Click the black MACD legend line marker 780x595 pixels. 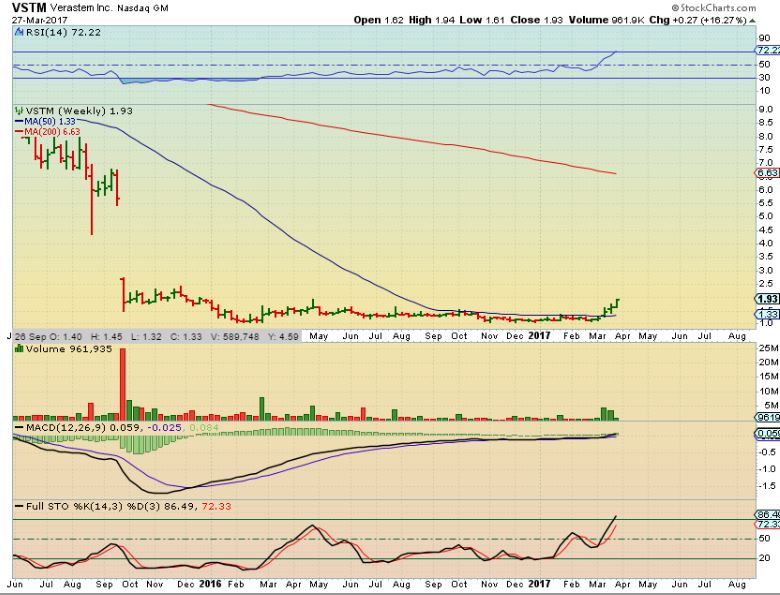(19, 427)
